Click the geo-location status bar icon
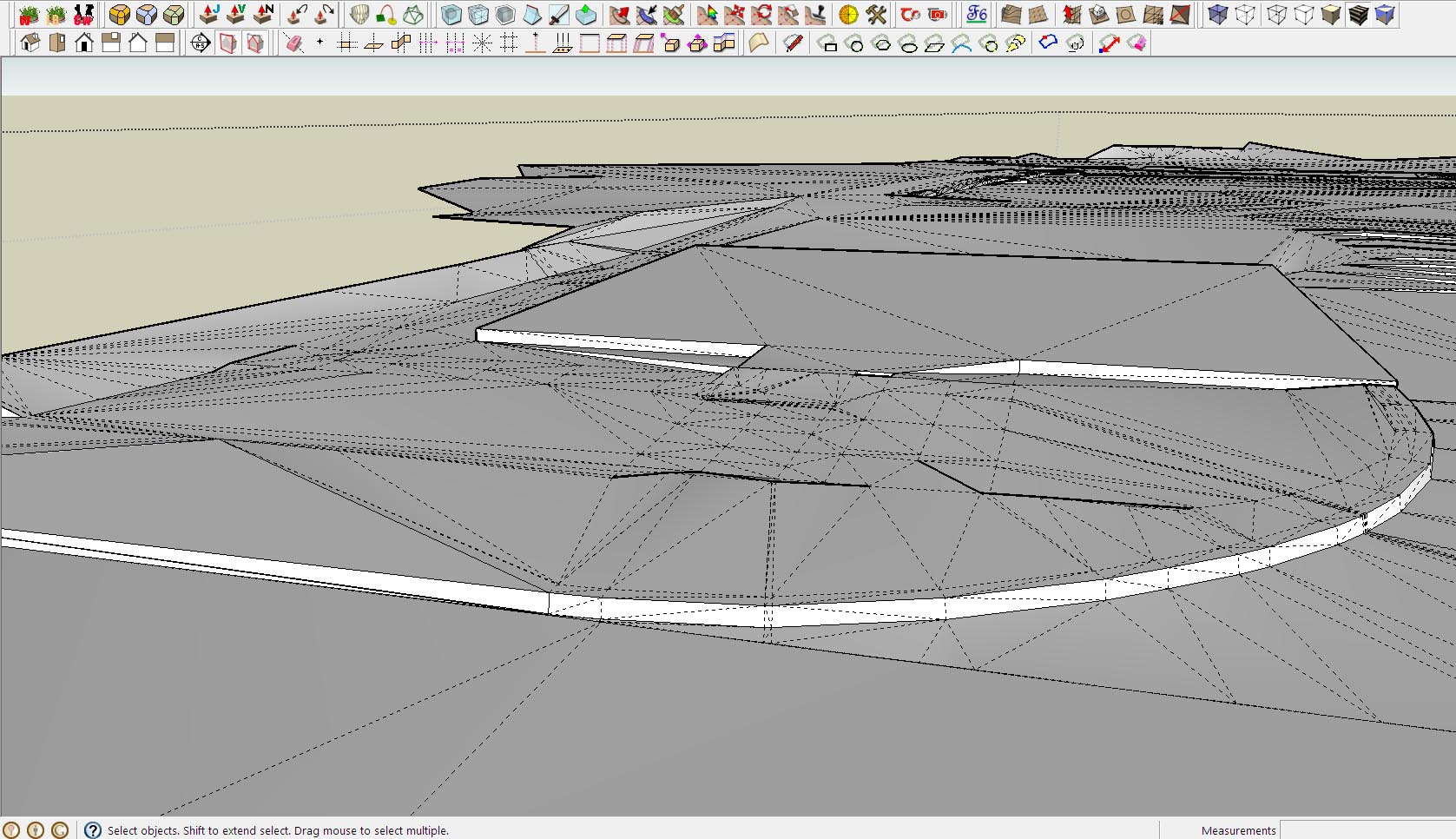1456x839 pixels. pos(11,830)
